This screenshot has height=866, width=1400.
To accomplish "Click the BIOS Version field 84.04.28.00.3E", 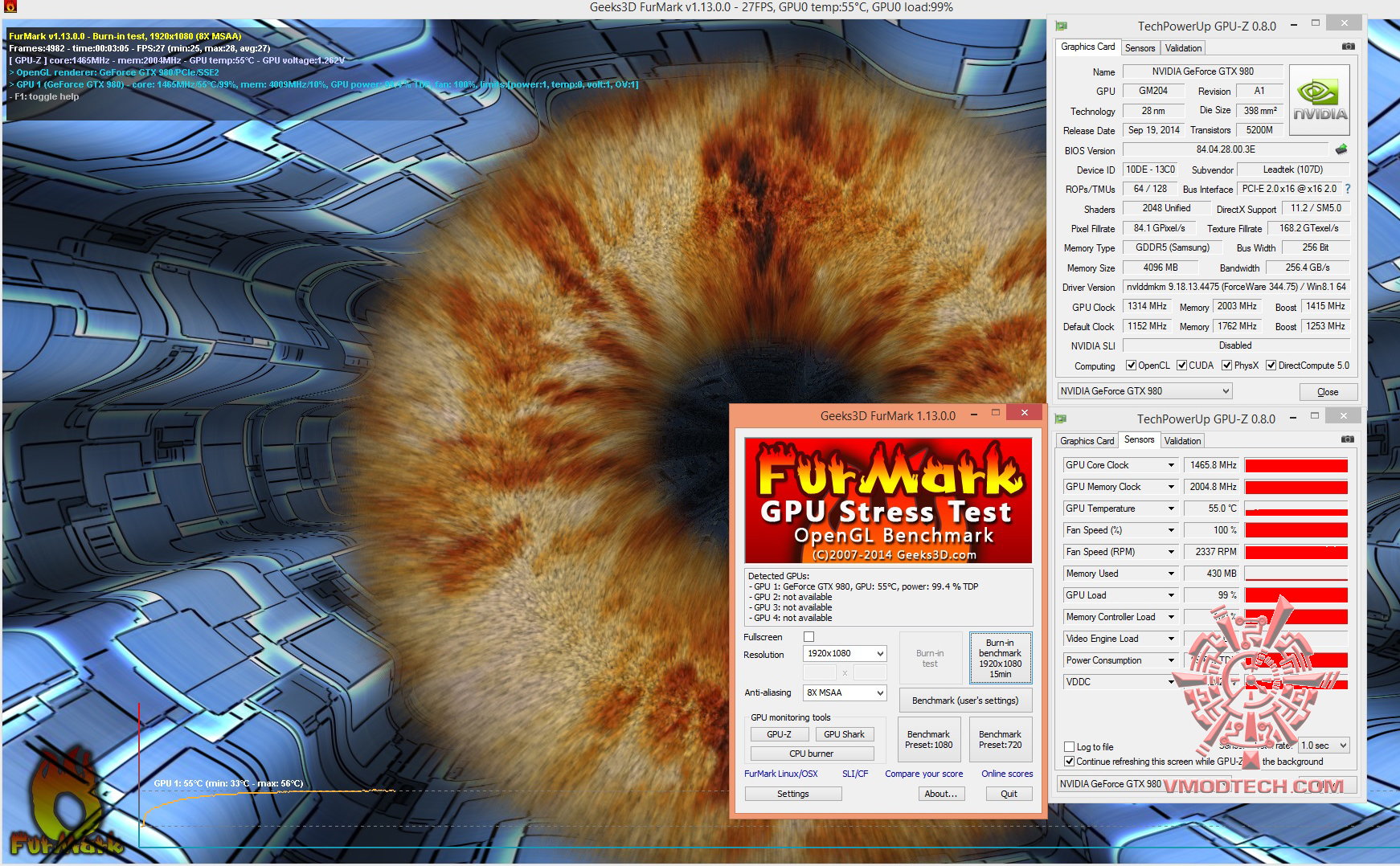I will (1226, 149).
